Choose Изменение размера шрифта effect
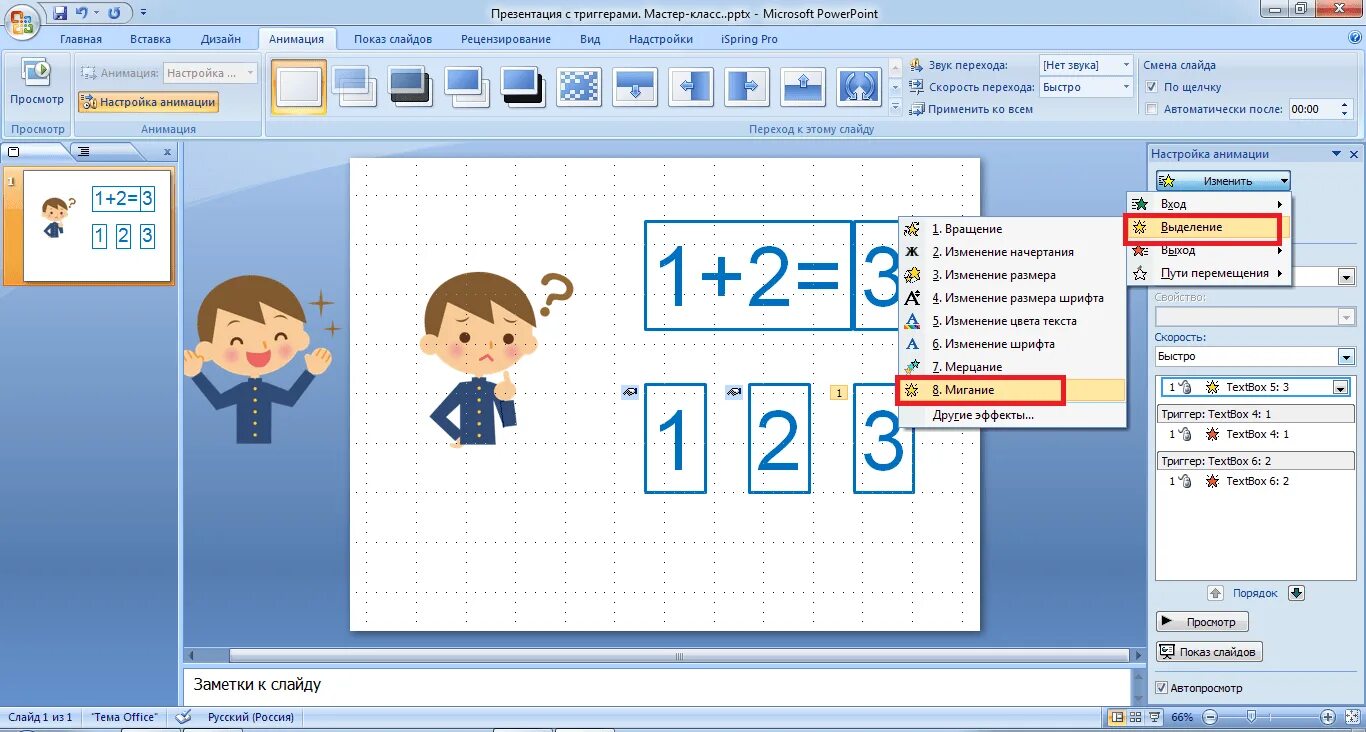This screenshot has width=1366, height=732. pyautogui.click(x=1012, y=298)
